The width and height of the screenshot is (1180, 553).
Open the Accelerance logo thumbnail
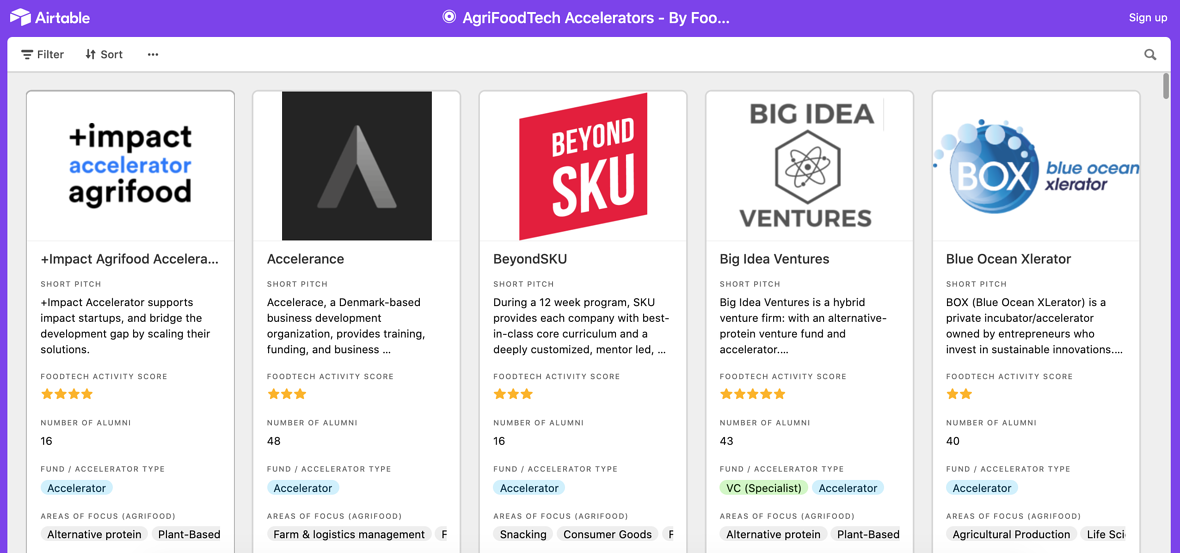tap(357, 166)
